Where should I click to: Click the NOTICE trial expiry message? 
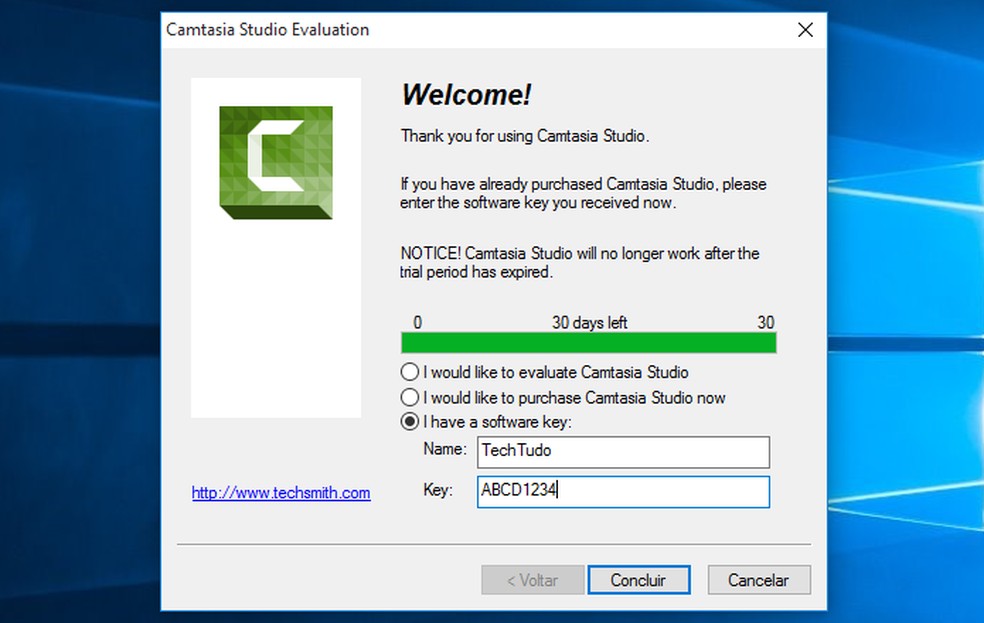[580, 262]
